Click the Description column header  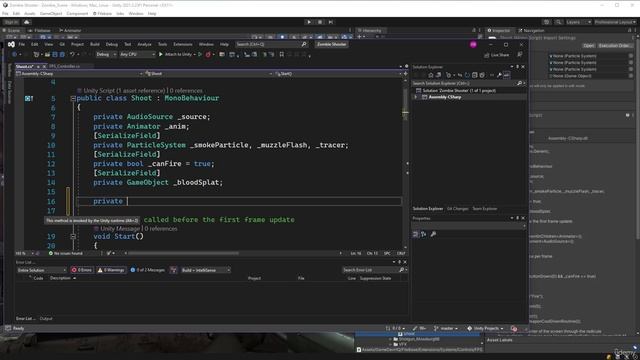click(60, 278)
